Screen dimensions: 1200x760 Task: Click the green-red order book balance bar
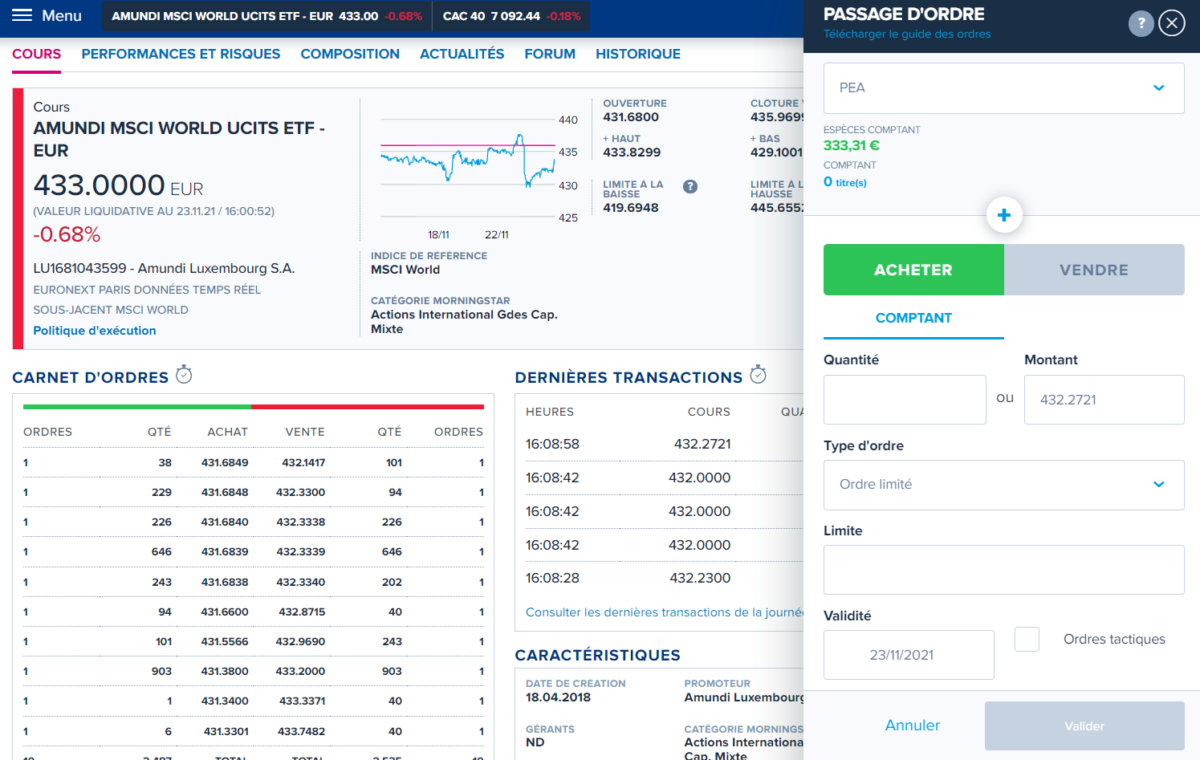[253, 407]
